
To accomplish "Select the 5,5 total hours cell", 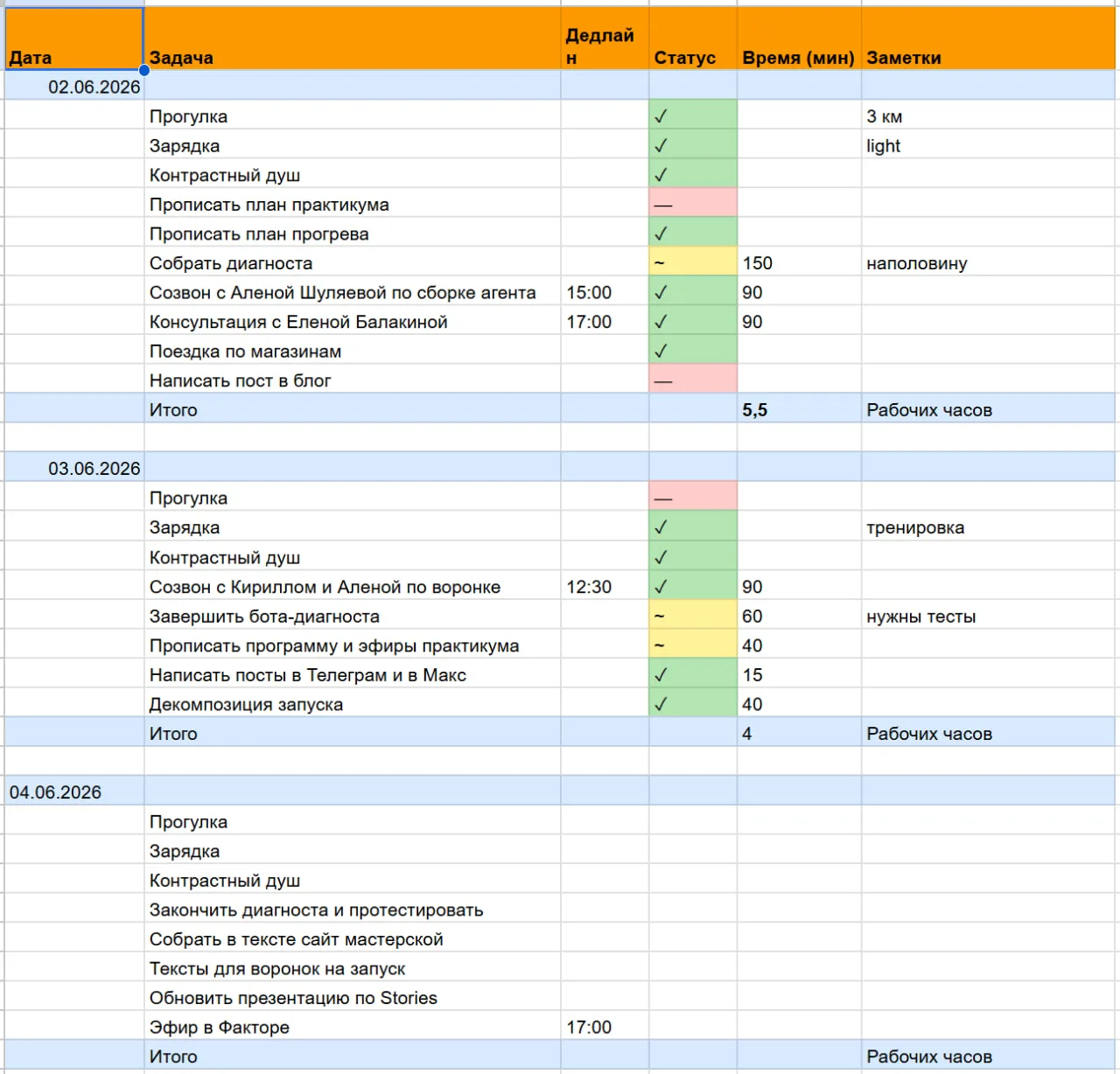I will (799, 409).
